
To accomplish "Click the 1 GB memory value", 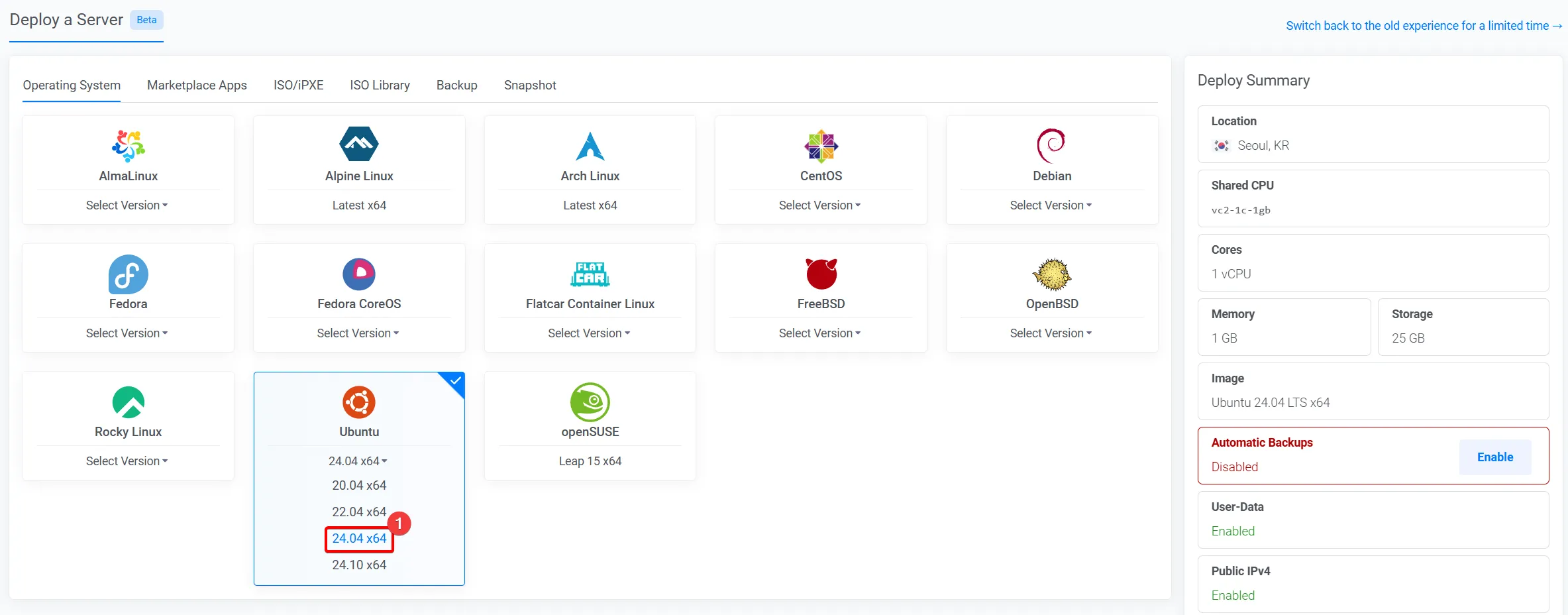I will tap(1224, 339).
